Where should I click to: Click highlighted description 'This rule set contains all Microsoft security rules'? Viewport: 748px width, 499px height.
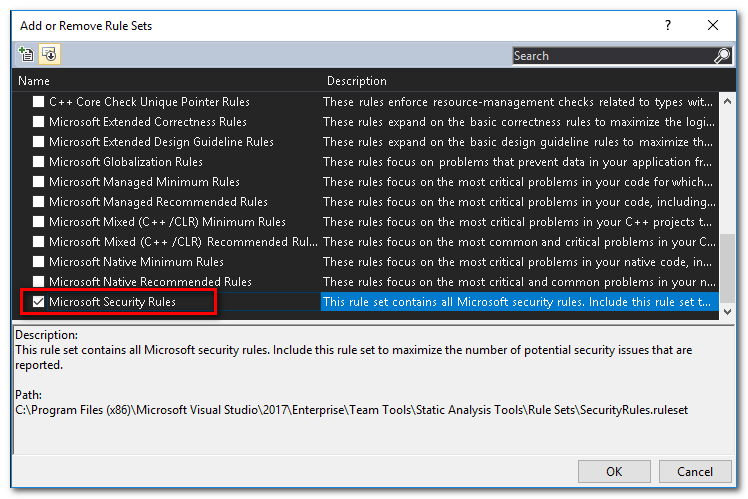[517, 301]
